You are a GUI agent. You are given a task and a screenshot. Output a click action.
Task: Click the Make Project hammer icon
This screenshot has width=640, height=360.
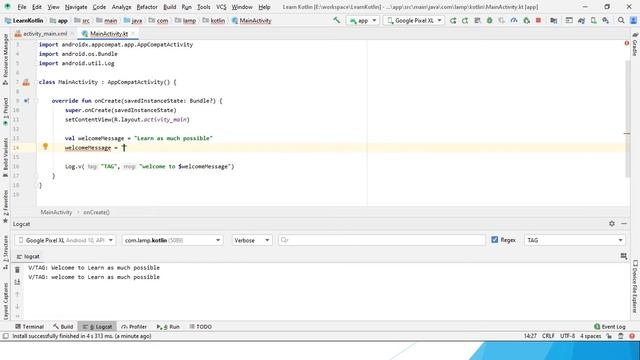[x=336, y=20]
